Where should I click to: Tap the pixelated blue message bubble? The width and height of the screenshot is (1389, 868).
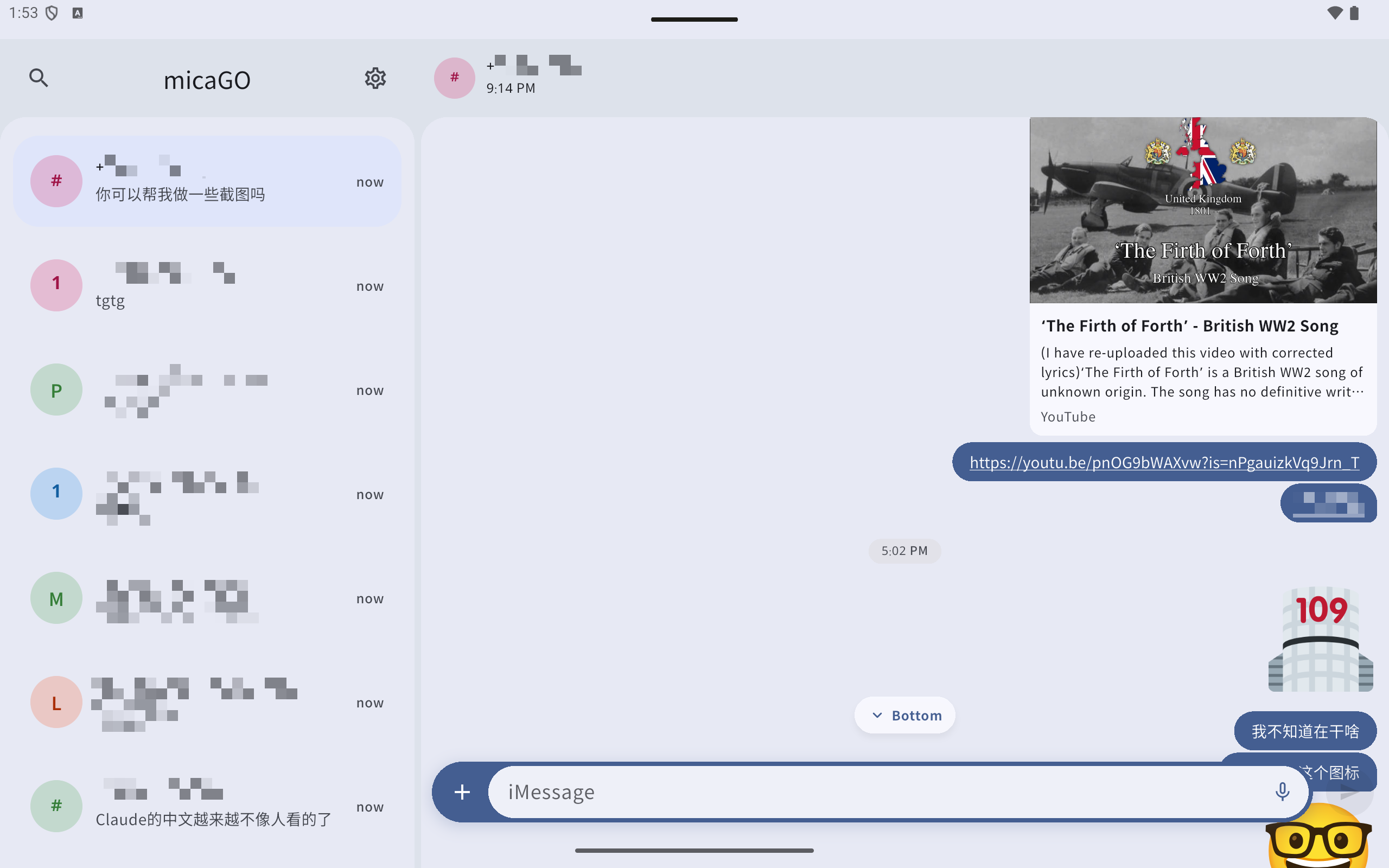pyautogui.click(x=1328, y=503)
